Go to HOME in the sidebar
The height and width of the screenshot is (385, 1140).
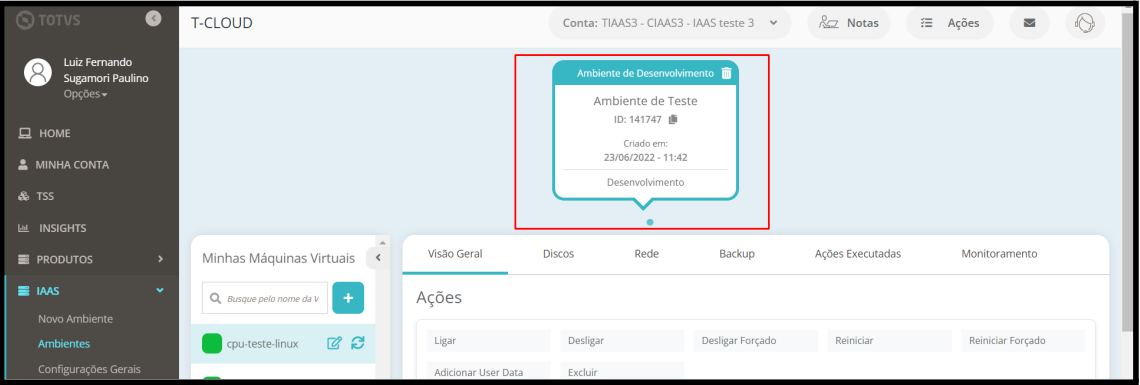tap(44, 134)
